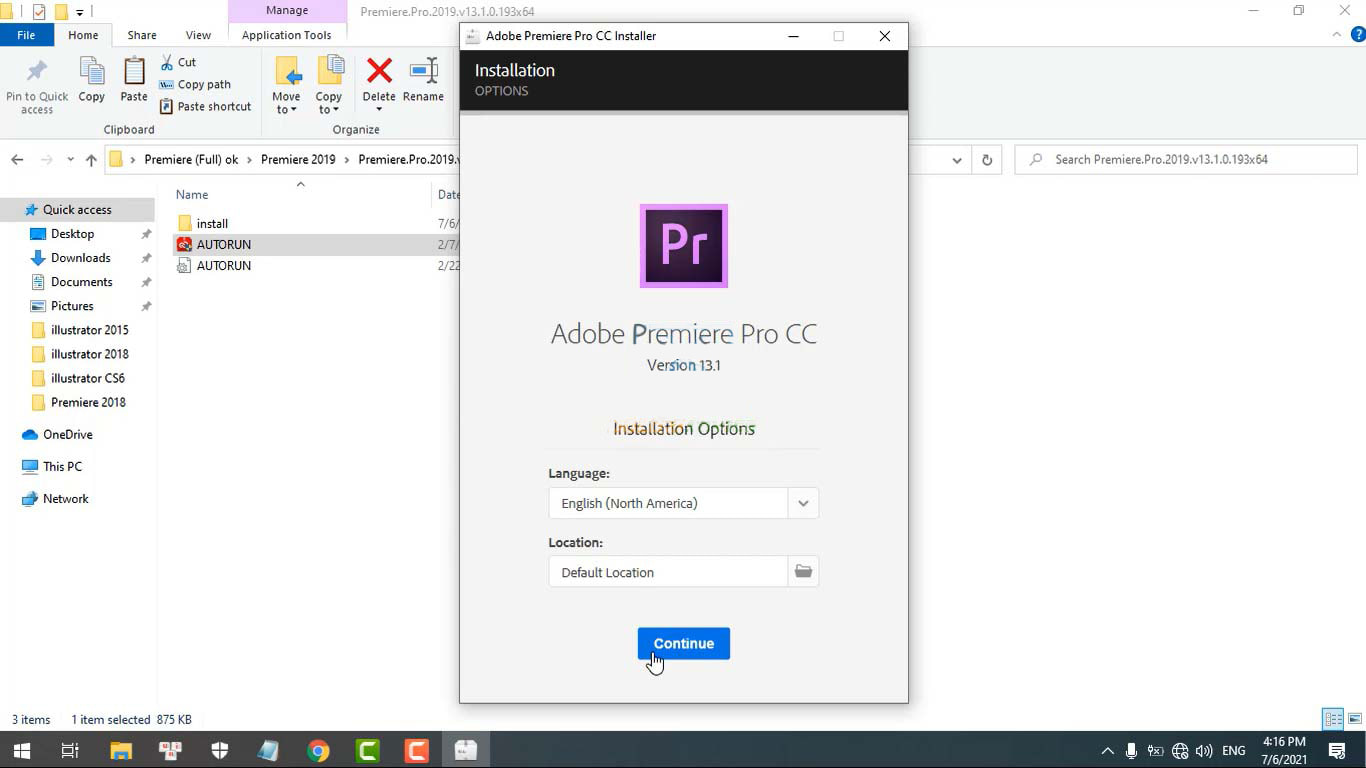Open Network in navigation pane
The image size is (1366, 768).
click(x=65, y=498)
